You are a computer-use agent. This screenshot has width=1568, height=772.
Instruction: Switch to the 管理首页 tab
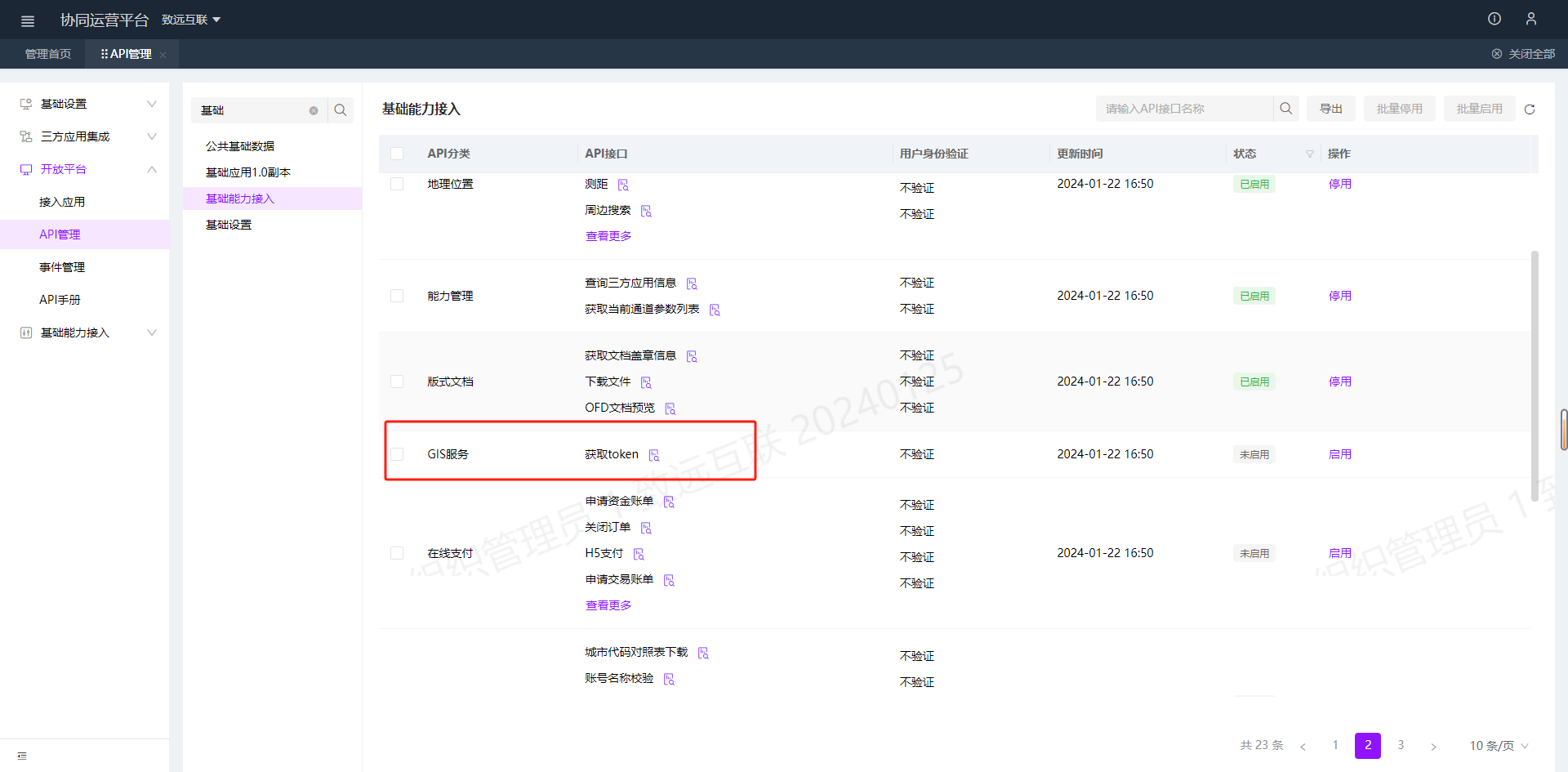[x=48, y=54]
